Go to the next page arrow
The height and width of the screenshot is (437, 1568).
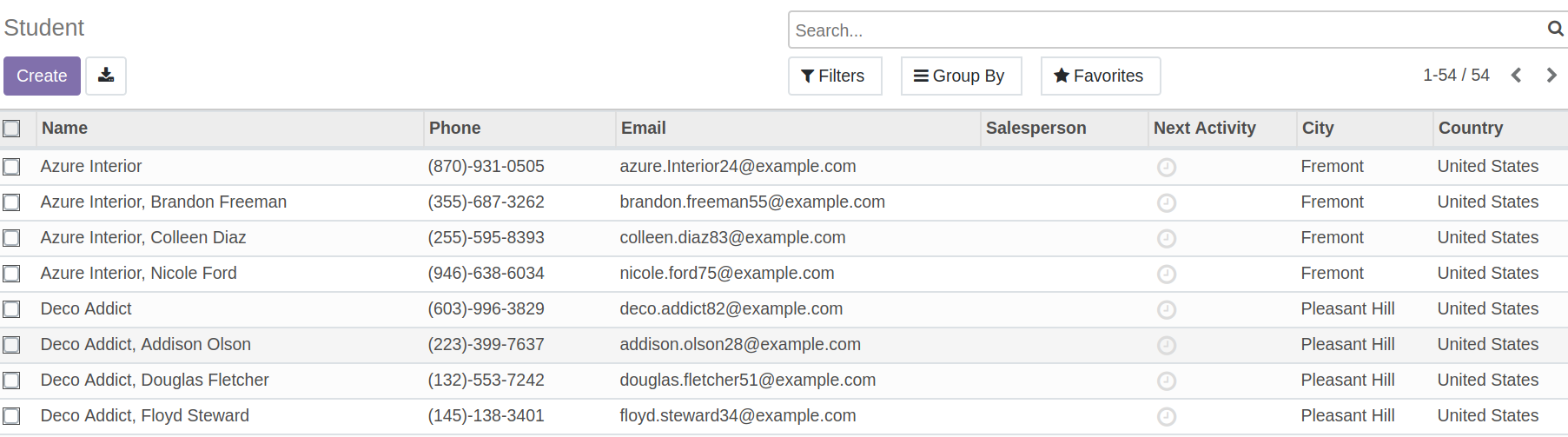pyautogui.click(x=1551, y=76)
